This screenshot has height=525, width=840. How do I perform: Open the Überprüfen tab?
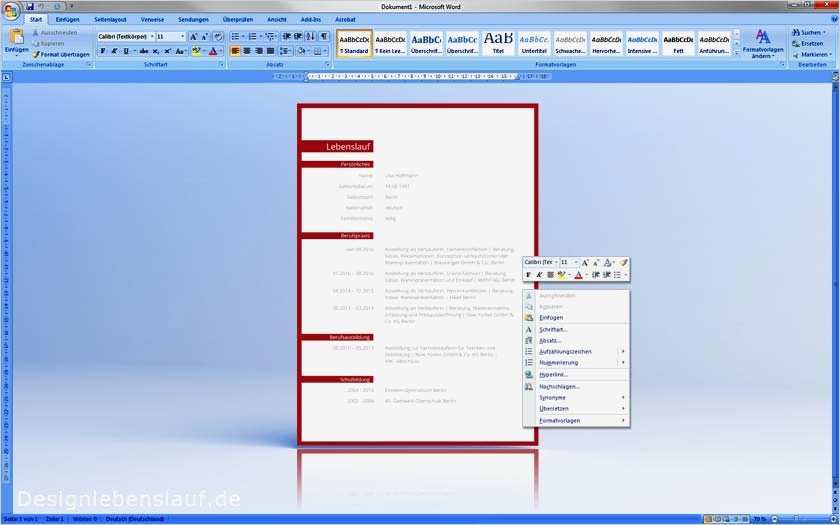tap(238, 20)
